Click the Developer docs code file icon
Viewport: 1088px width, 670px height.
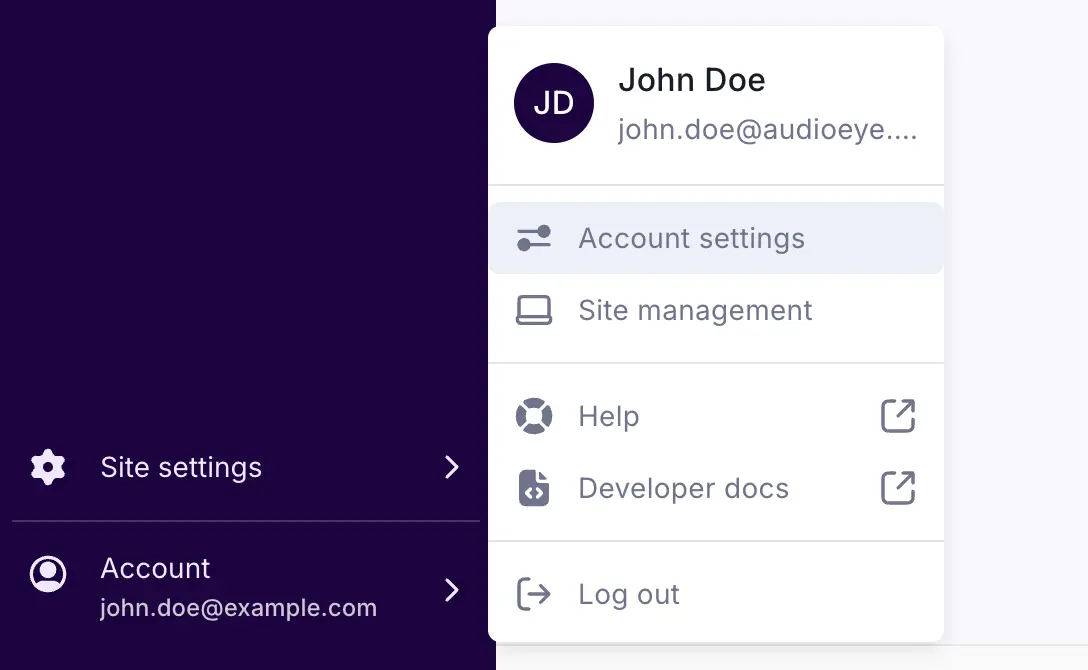[x=534, y=488]
